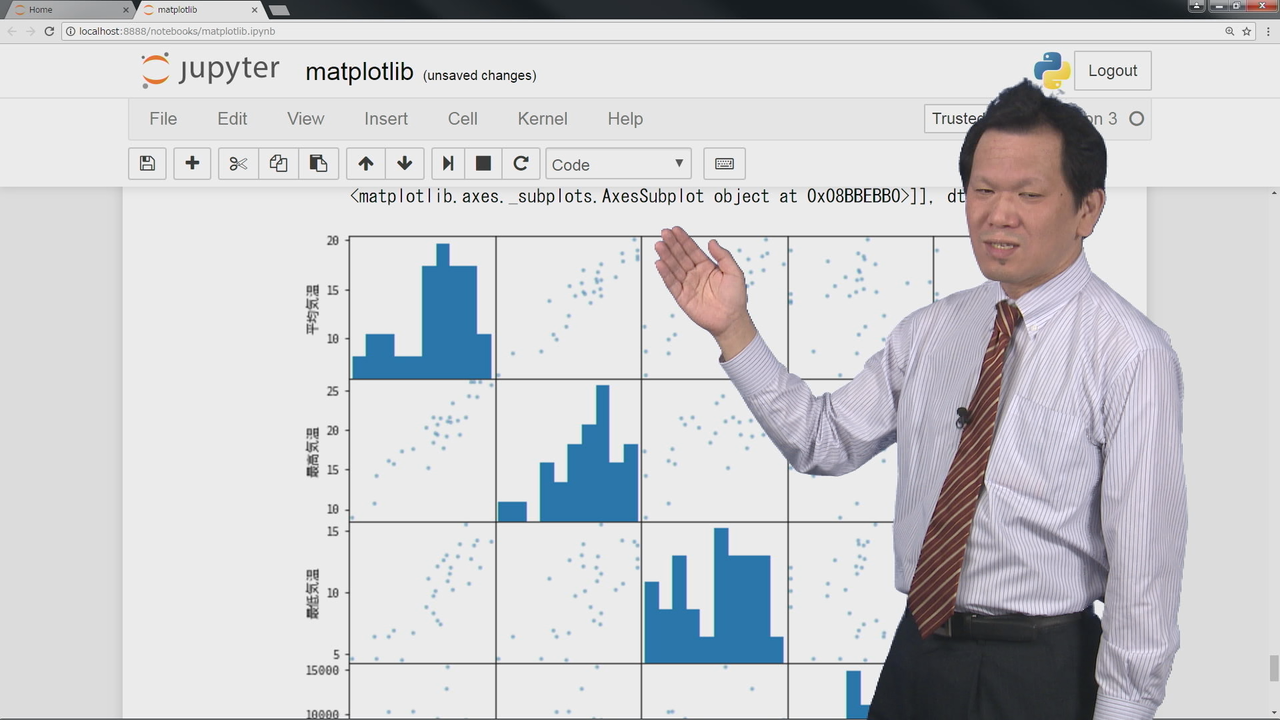The image size is (1280, 720).
Task: Click the 平均気温 histogram plot
Action: [x=422, y=308]
